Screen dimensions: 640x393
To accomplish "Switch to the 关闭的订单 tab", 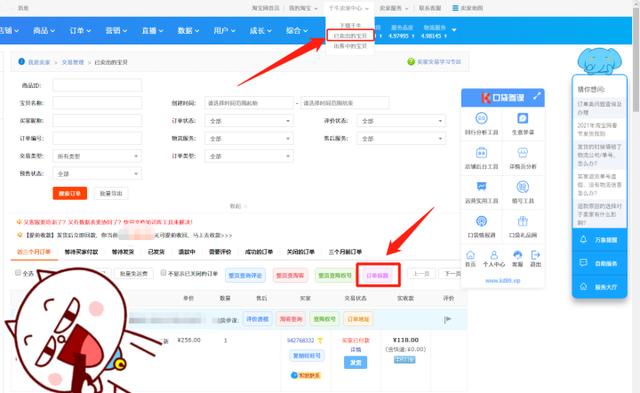I will 300,252.
